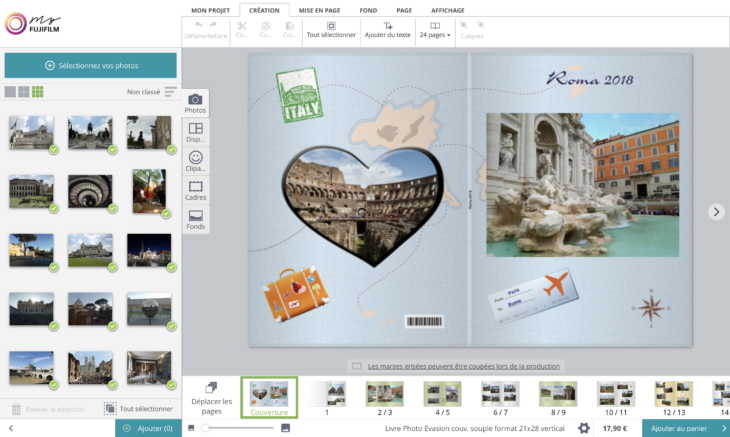Click the Ajouter (0) button
The width and height of the screenshot is (730, 437).
coord(148,428)
